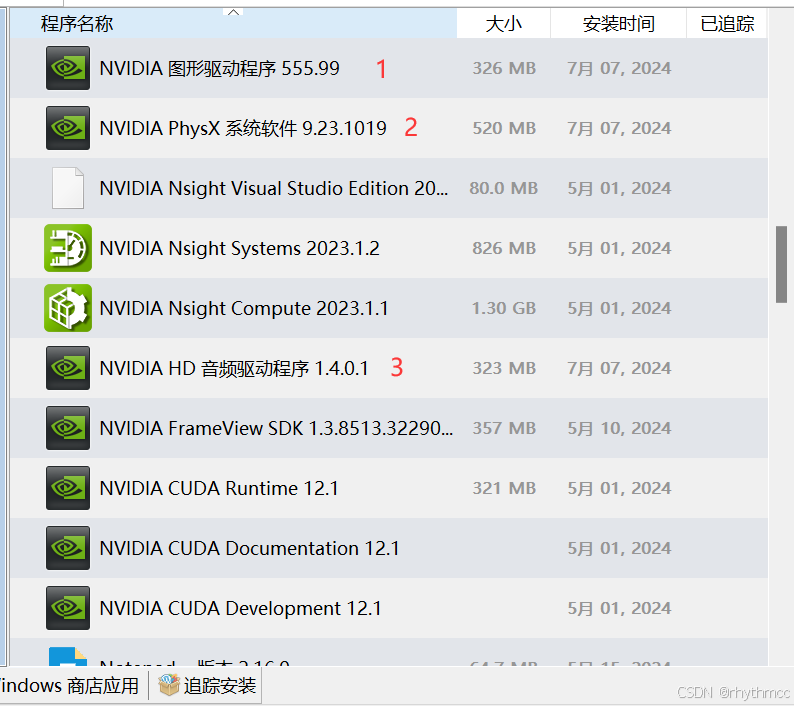
Task: Click the 357 MB size value
Action: (x=504, y=428)
